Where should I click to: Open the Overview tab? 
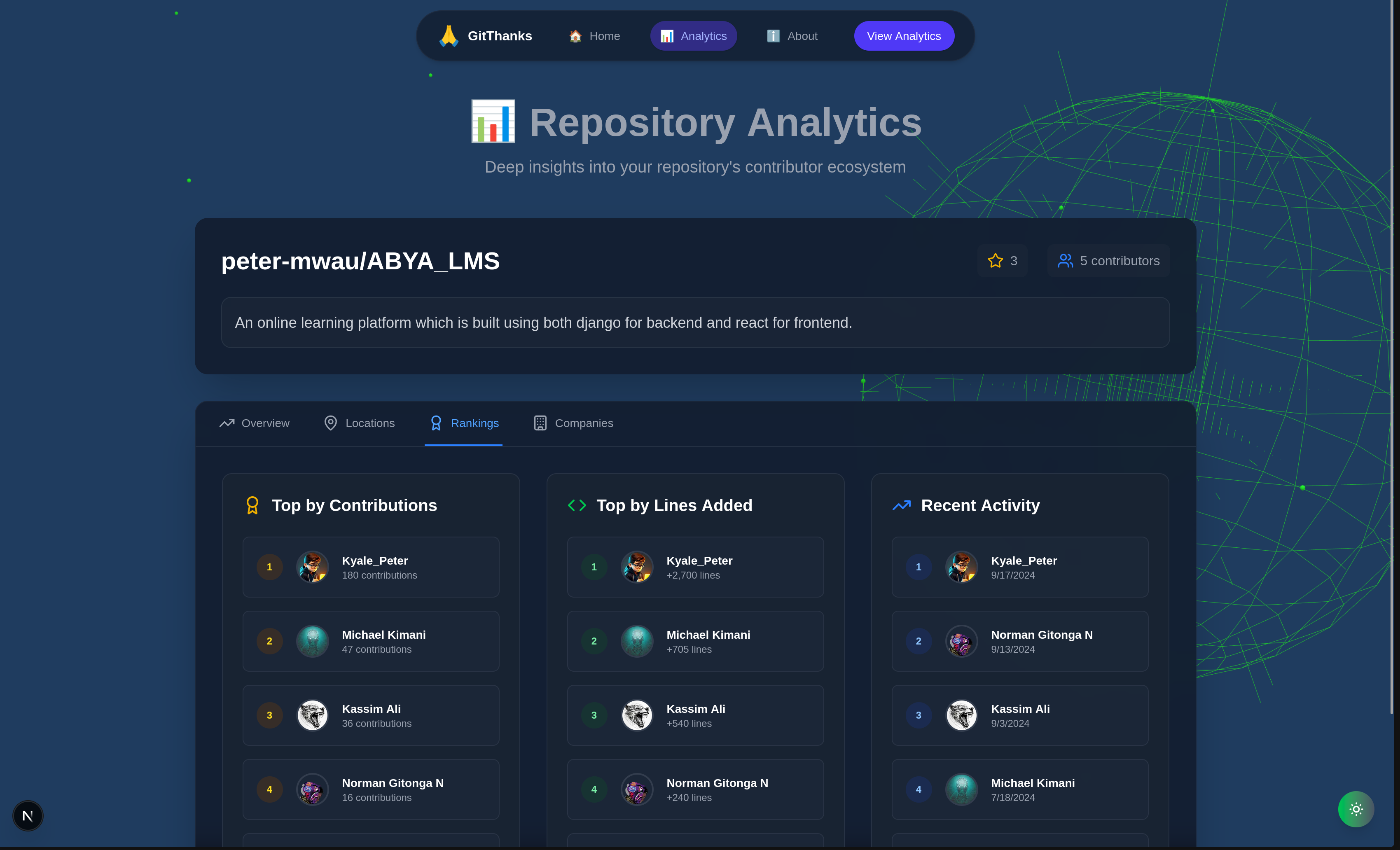pos(255,423)
